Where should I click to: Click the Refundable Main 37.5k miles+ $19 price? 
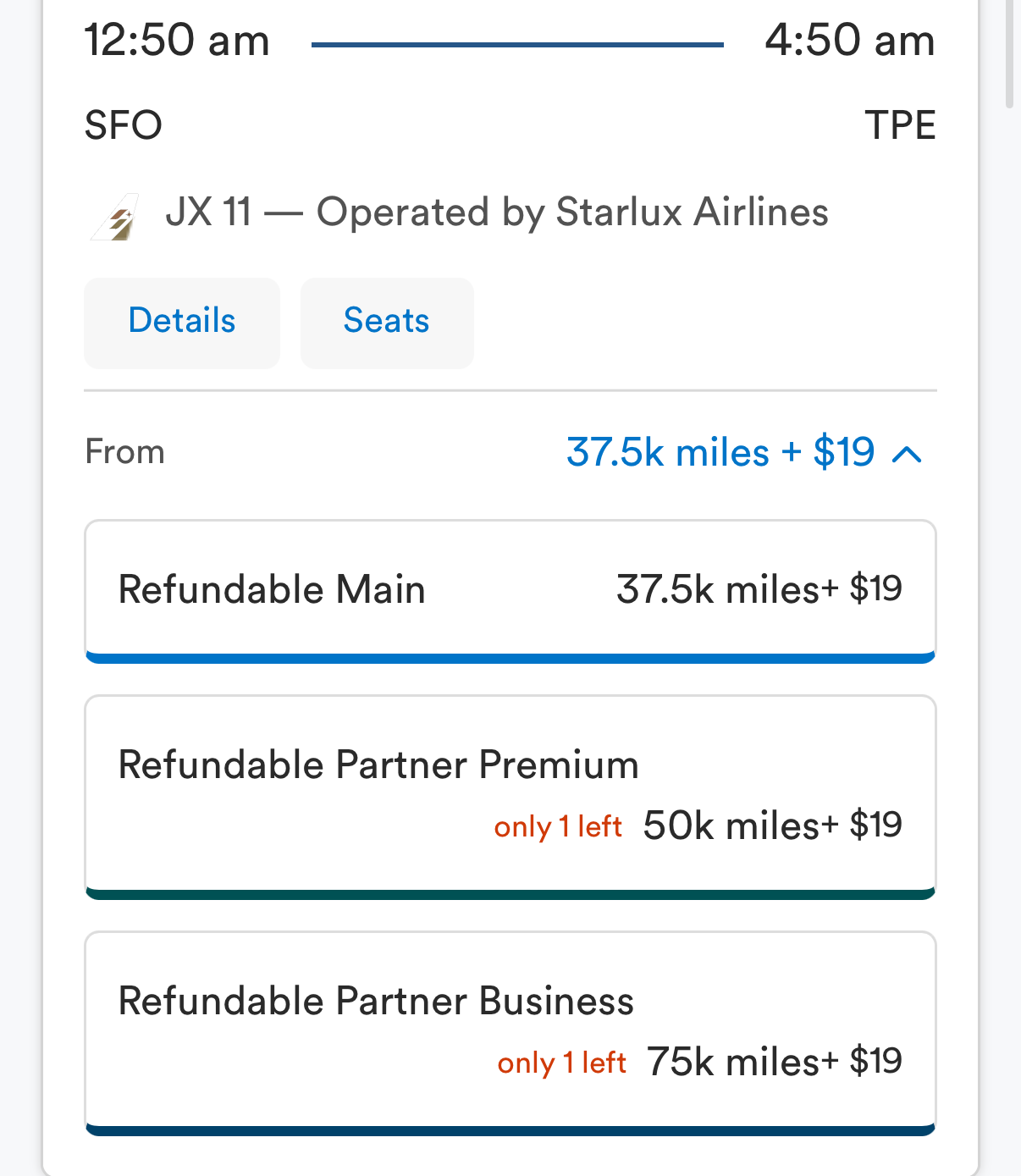click(x=759, y=589)
